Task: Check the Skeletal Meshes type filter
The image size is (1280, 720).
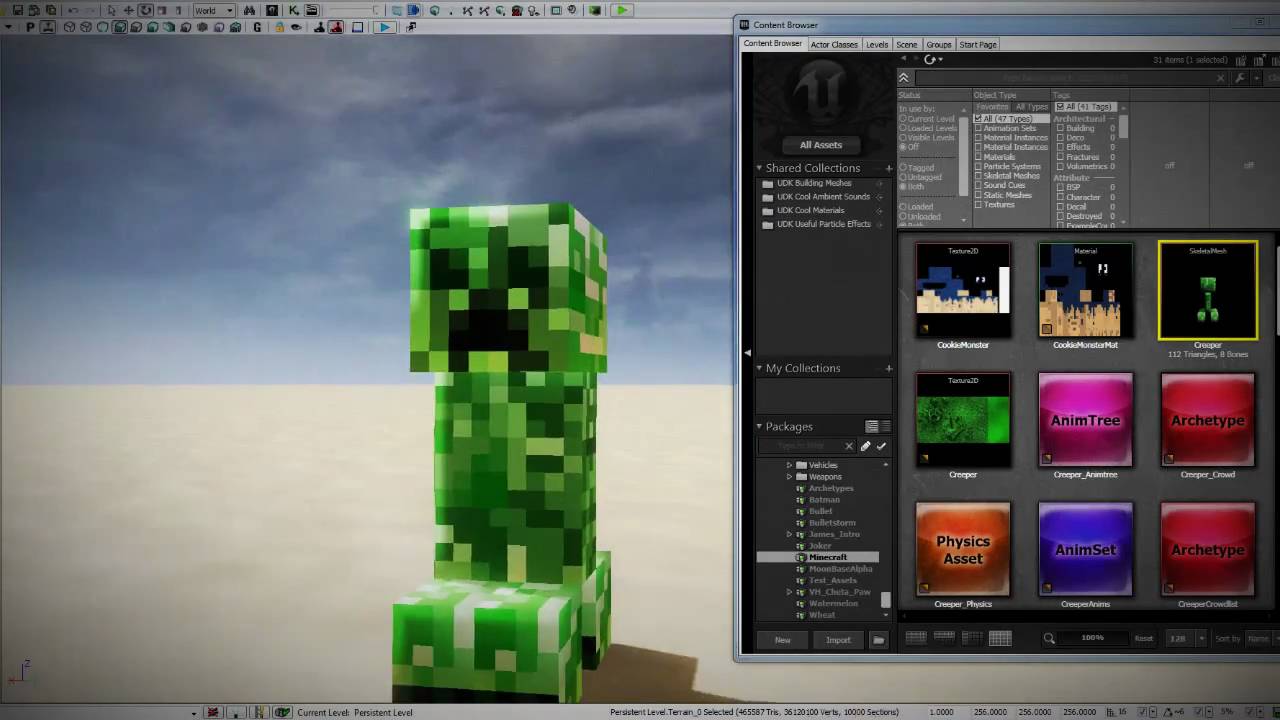Action: 978,175
